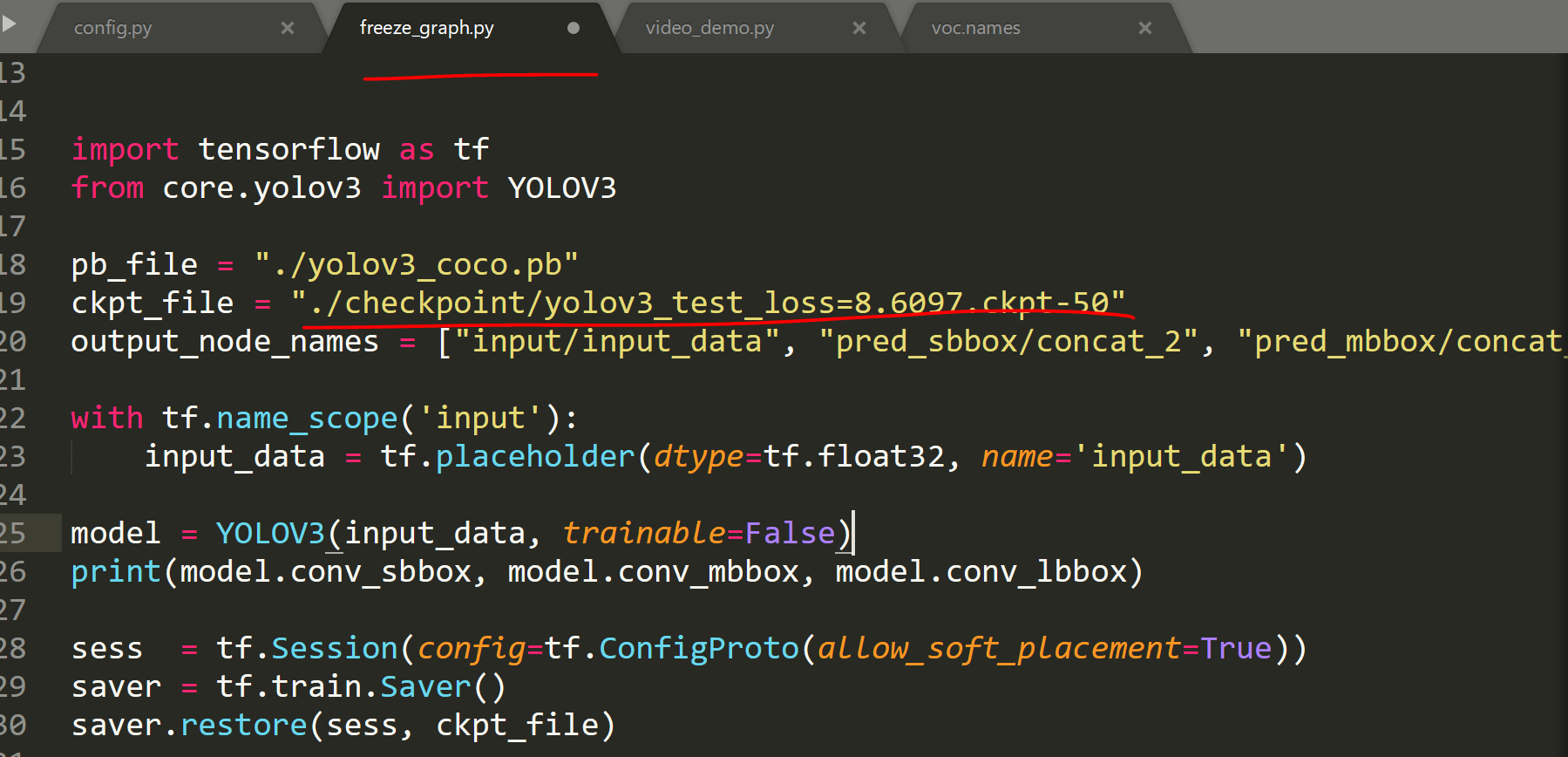
Task: Click the './yolov3_coco.pb' string
Action: tap(417, 264)
